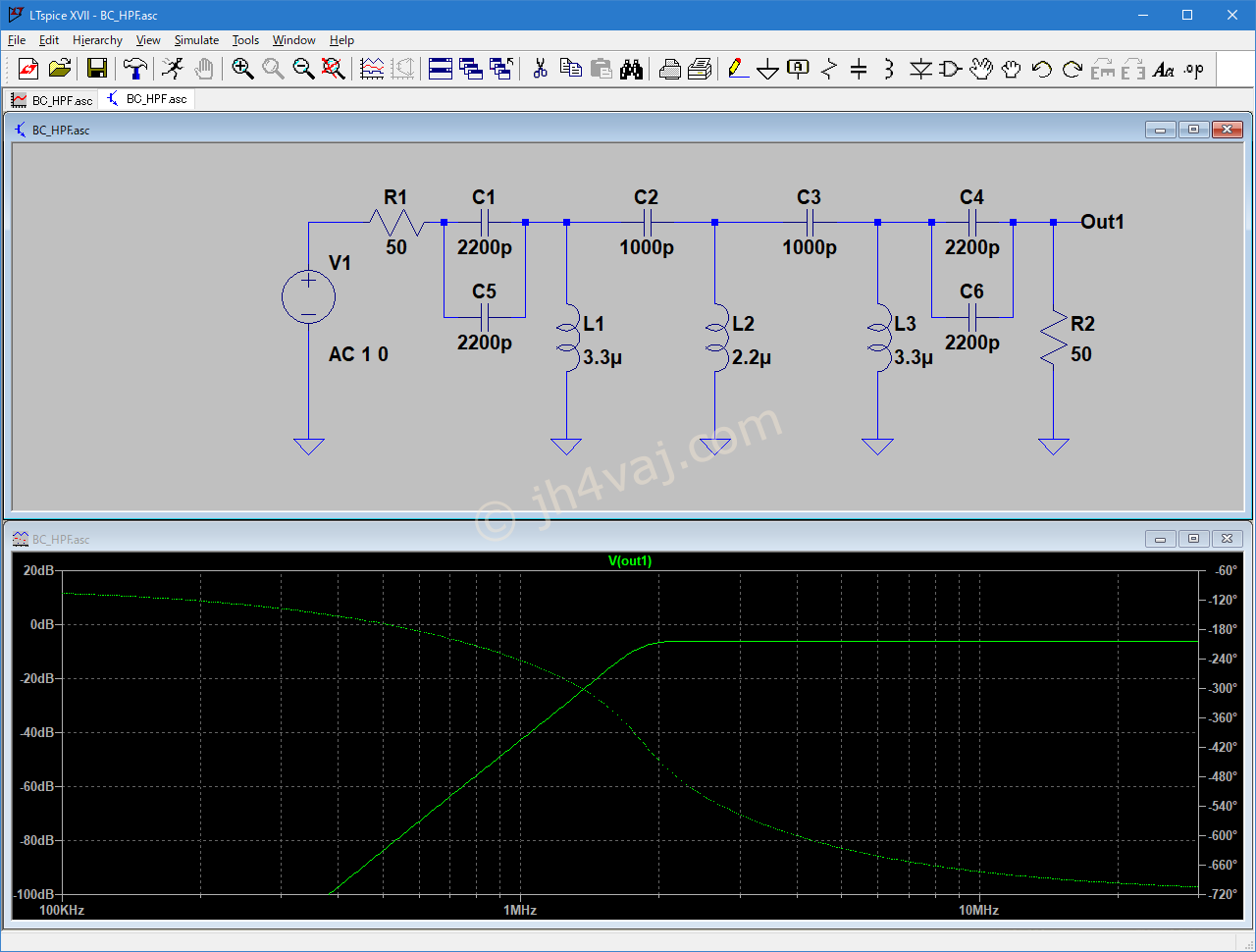This screenshot has height=952, width=1256.
Task: Open the Hierarchy menu
Action: coord(97,40)
